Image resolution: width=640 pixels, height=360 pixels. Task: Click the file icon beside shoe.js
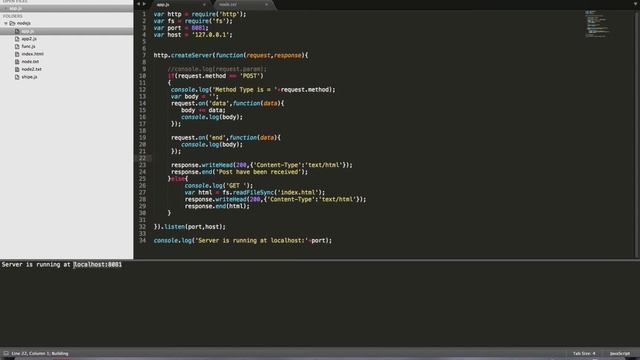coord(17,77)
